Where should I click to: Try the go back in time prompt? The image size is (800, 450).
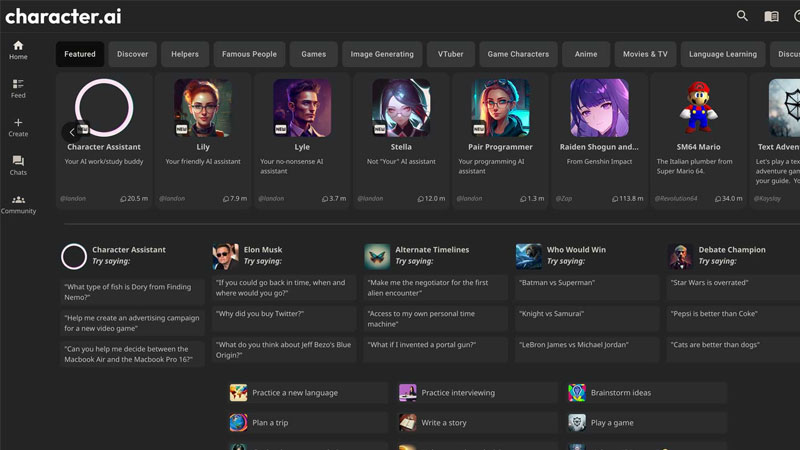coord(284,288)
